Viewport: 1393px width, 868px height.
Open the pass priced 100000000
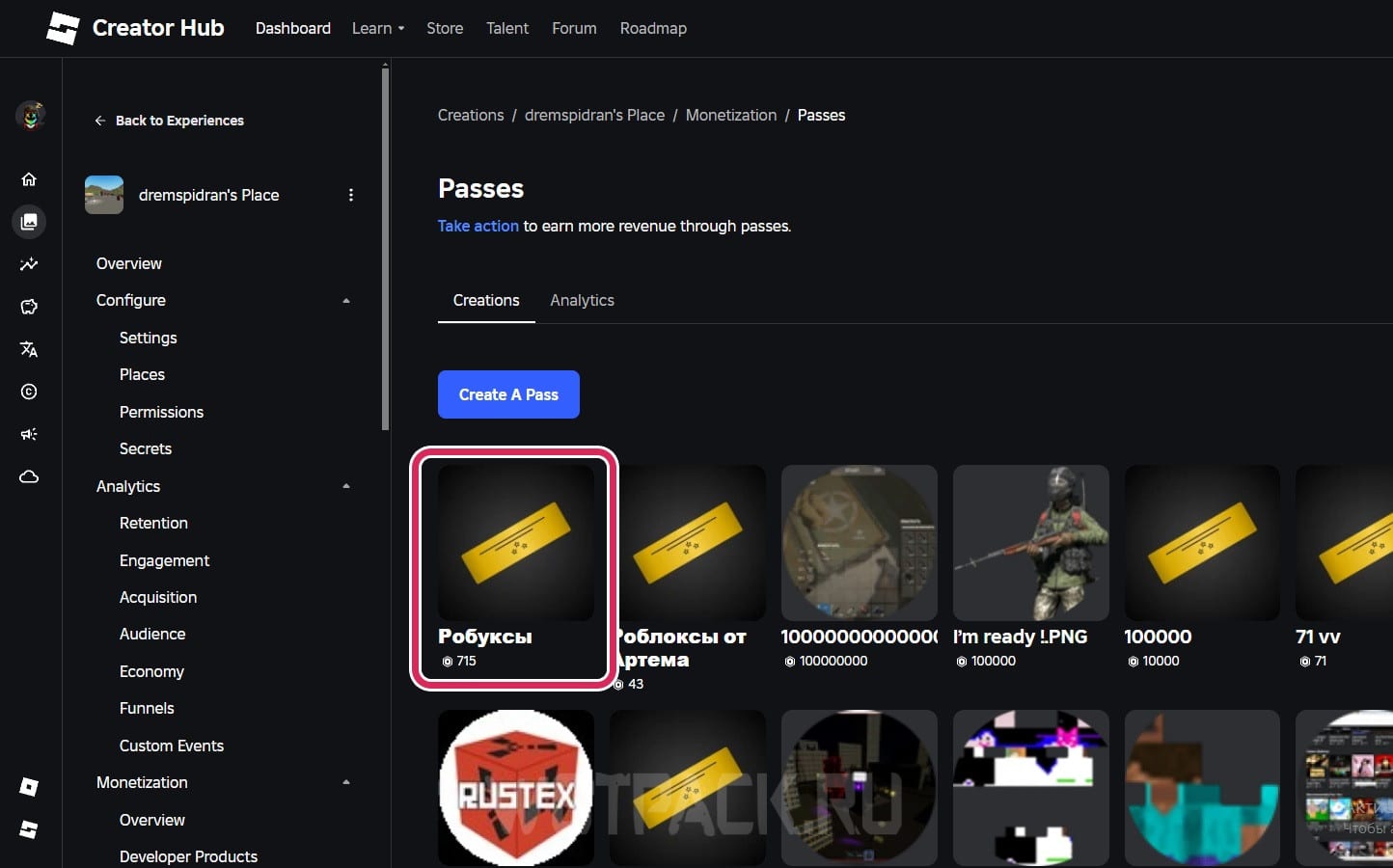(x=859, y=543)
